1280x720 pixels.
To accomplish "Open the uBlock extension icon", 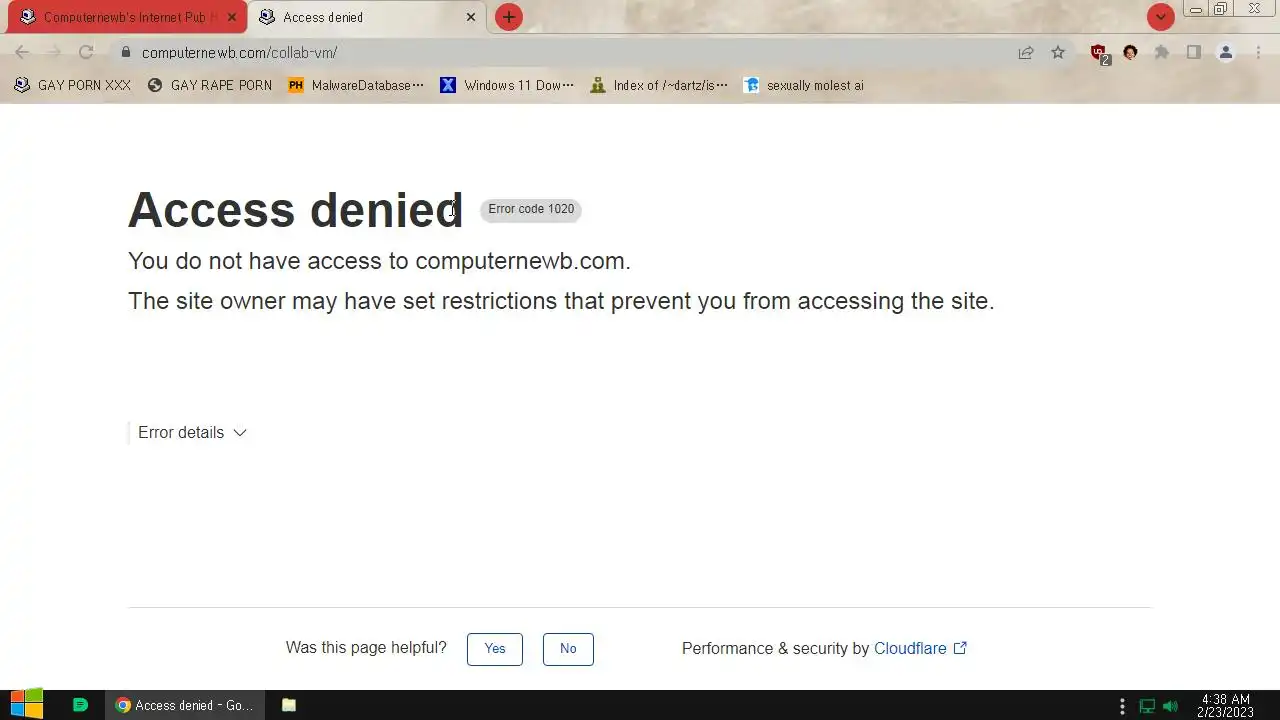I will coord(1099,53).
